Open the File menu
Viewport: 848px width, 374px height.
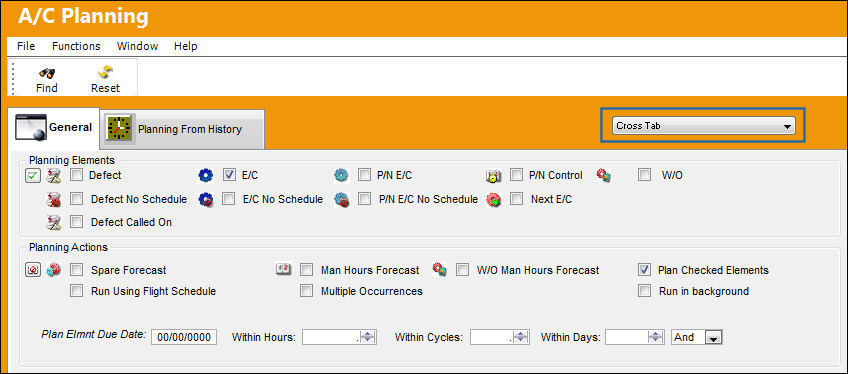point(26,46)
